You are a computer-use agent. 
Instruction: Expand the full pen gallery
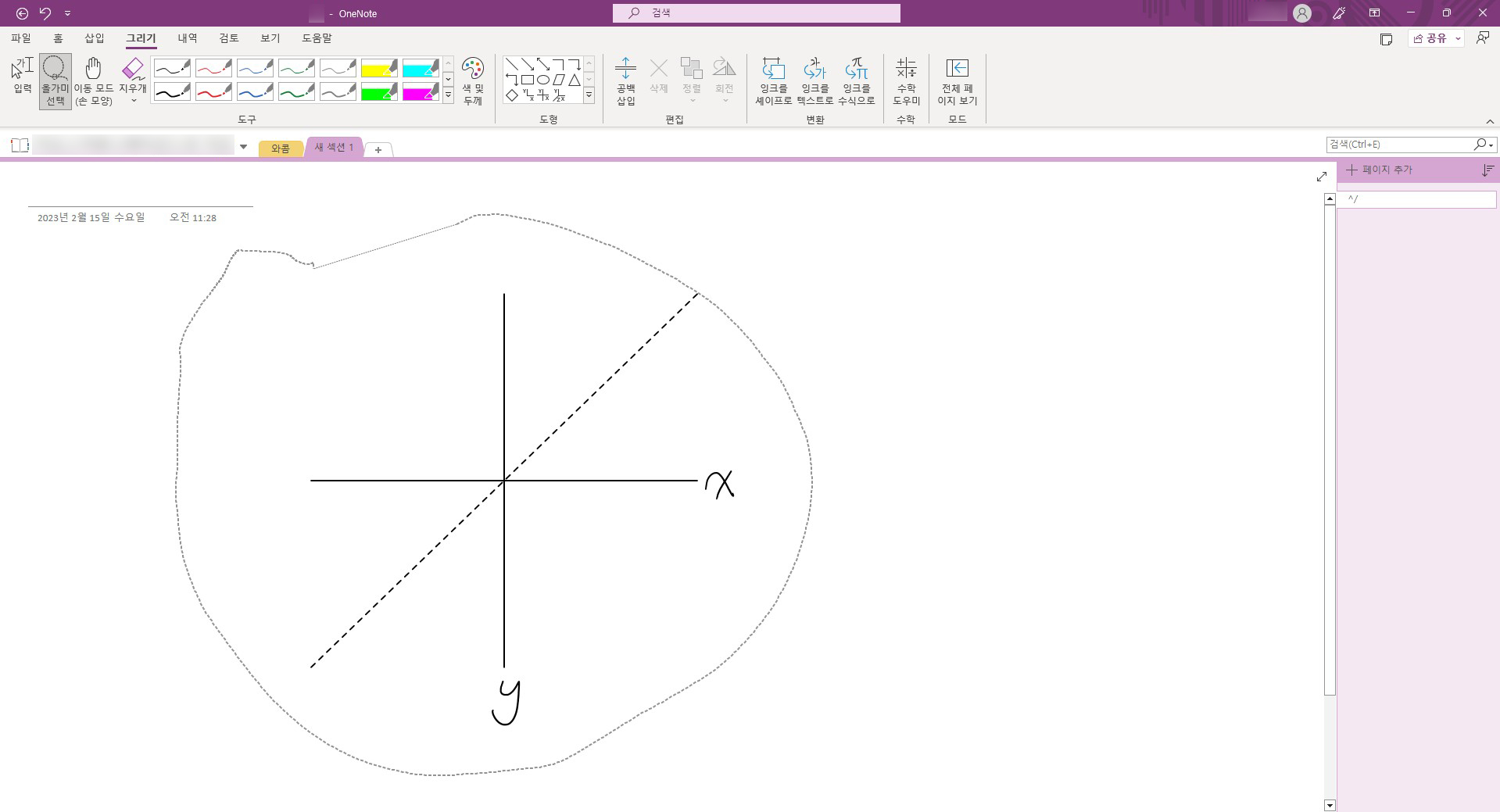click(x=449, y=95)
